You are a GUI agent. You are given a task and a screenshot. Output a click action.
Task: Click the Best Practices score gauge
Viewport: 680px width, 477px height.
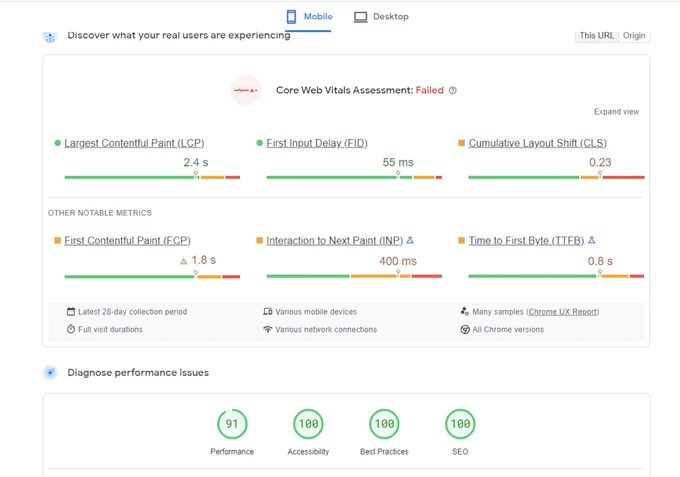point(384,424)
